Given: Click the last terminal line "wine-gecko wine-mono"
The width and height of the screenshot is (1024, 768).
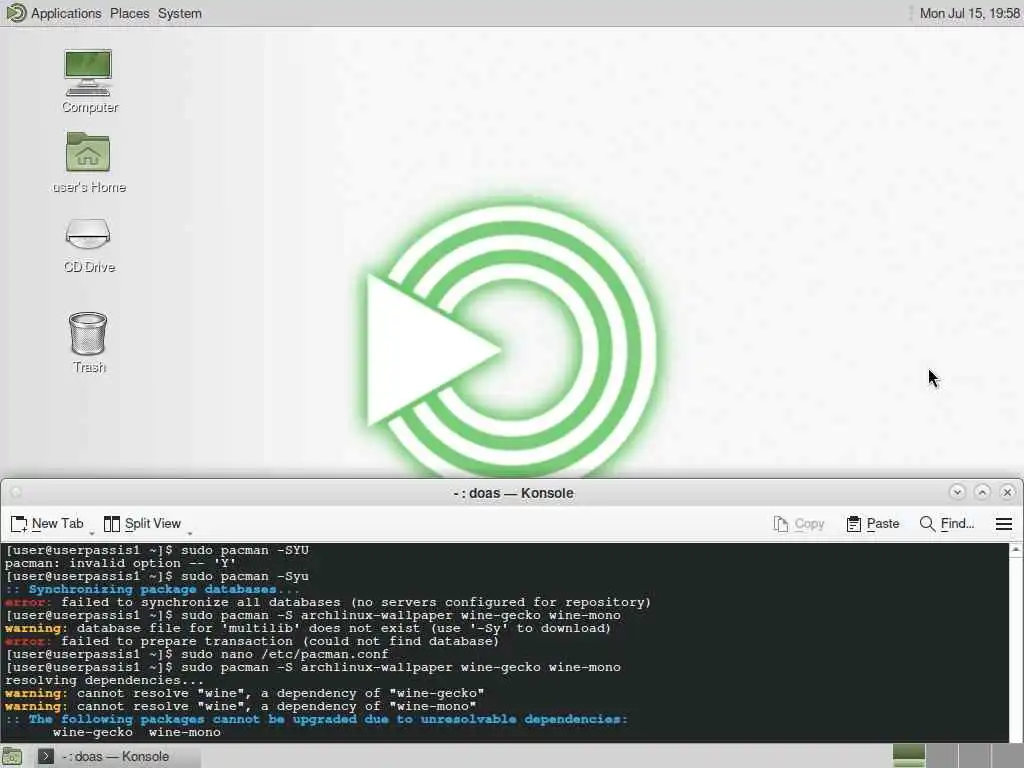Looking at the screenshot, I should [x=136, y=733].
